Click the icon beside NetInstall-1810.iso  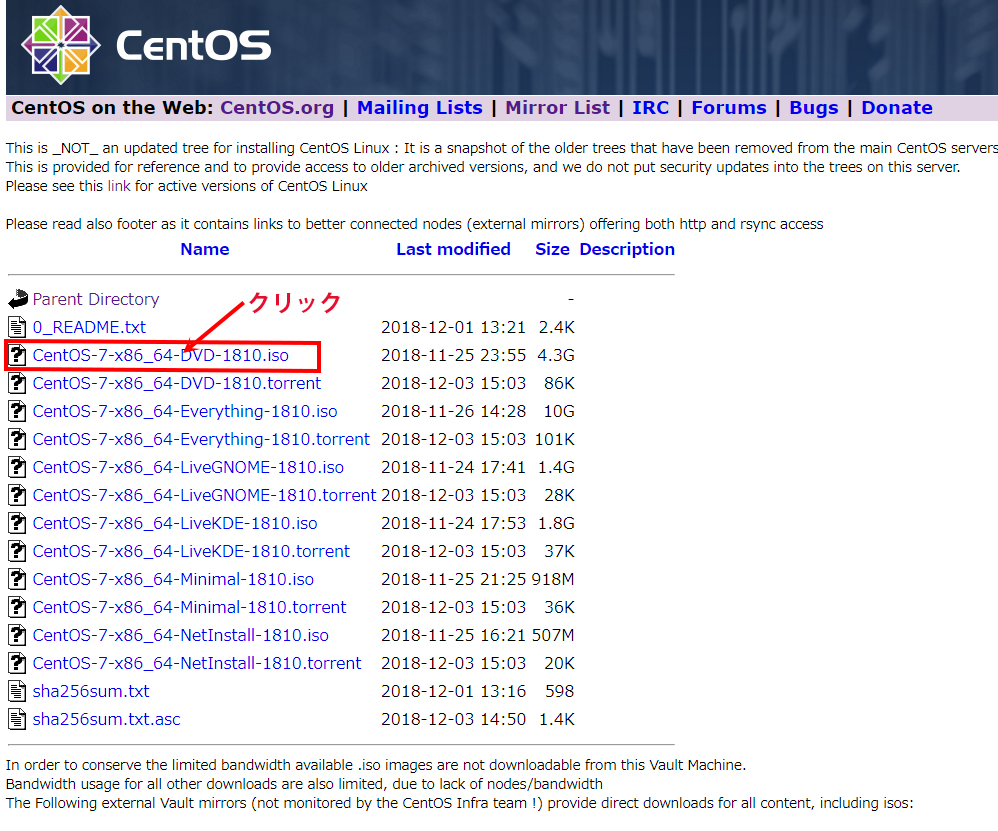coord(17,635)
